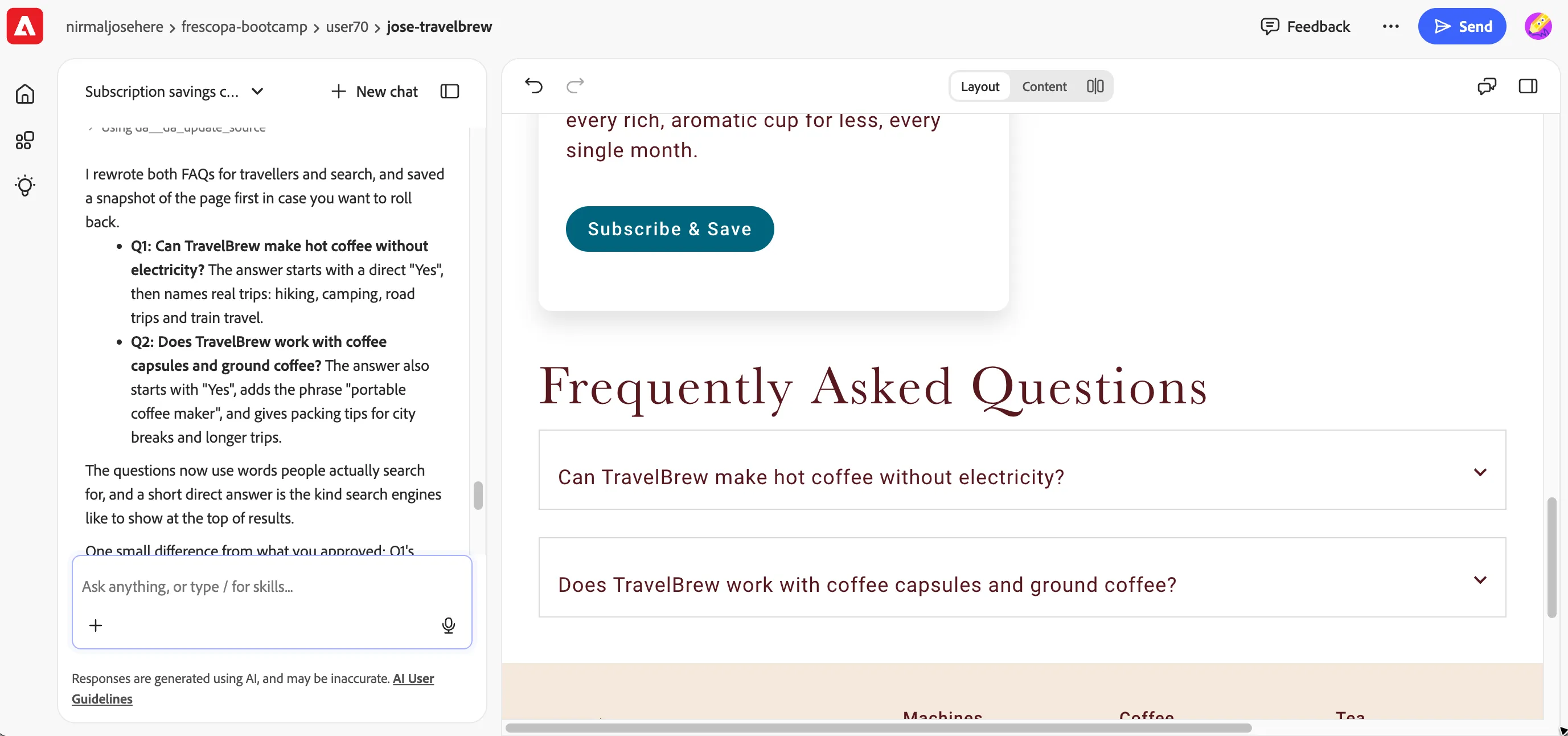Viewport: 1568px width, 736px height.
Task: Click the Feedback button
Action: [1304, 26]
